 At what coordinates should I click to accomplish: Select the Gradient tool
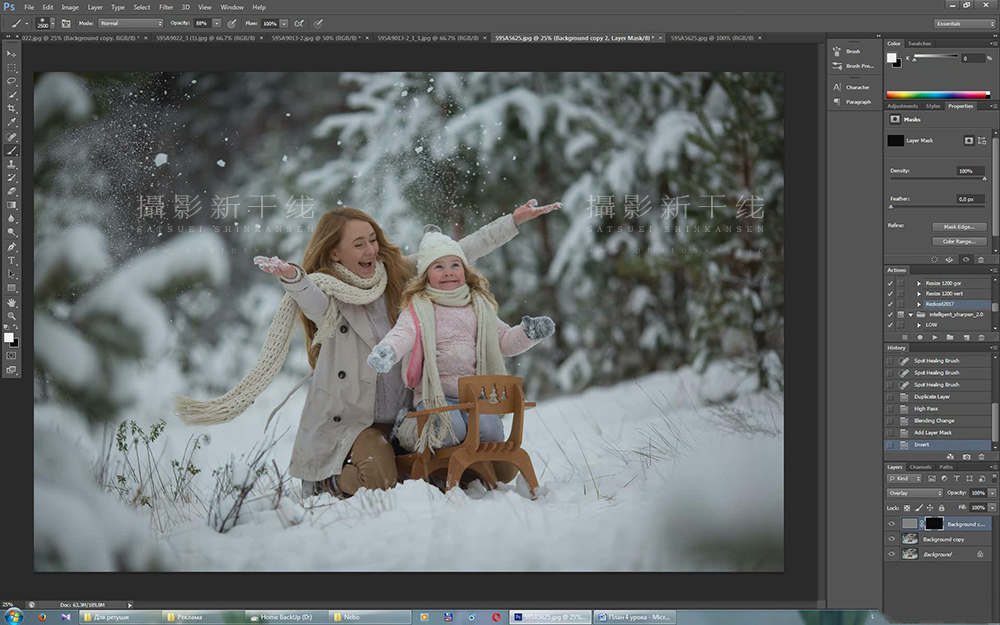[x=11, y=205]
